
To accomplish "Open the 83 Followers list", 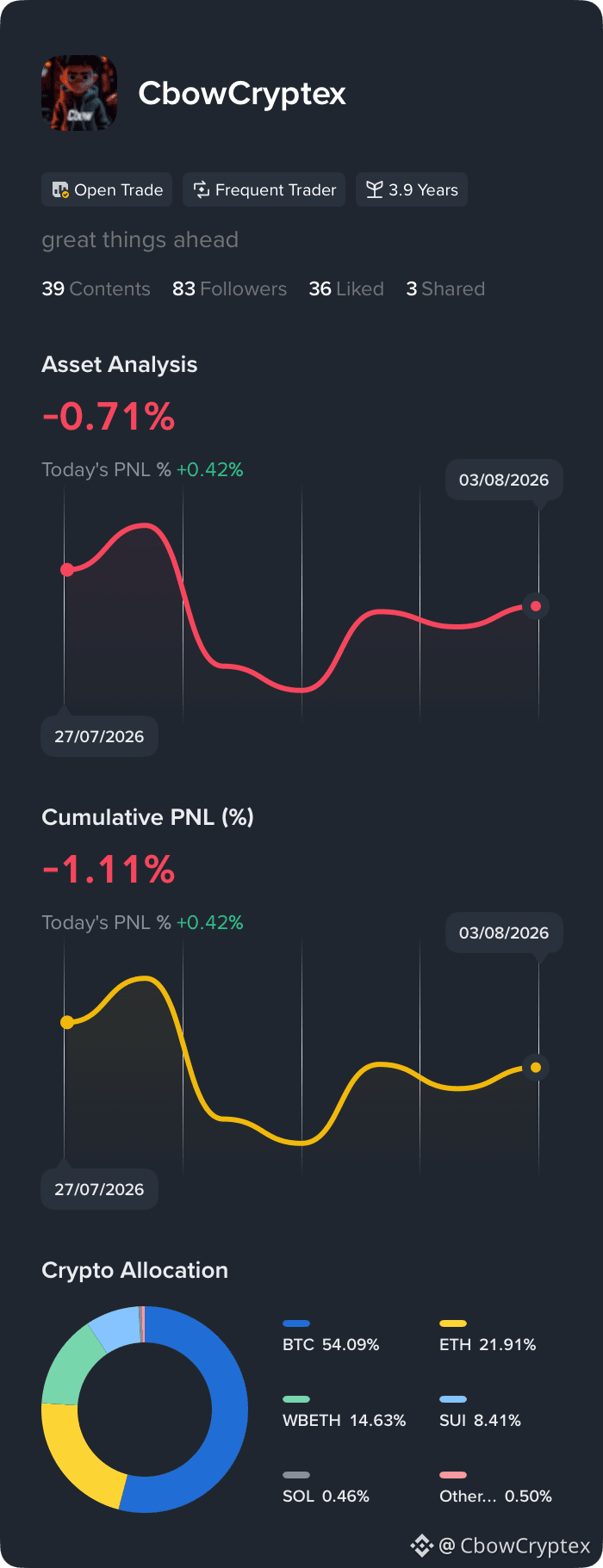I will (229, 288).
